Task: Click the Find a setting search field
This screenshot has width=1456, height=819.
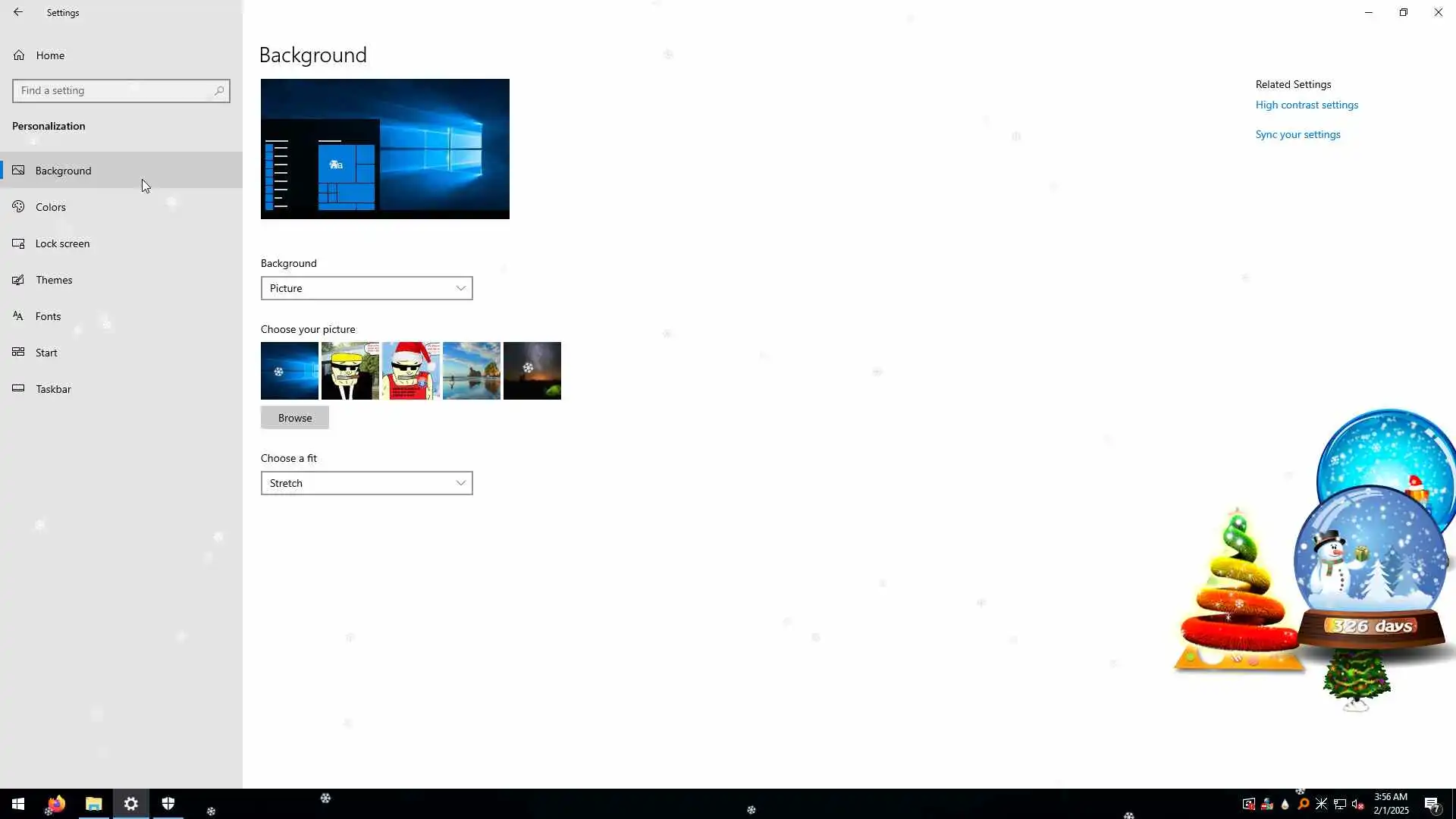Action: coord(114,91)
